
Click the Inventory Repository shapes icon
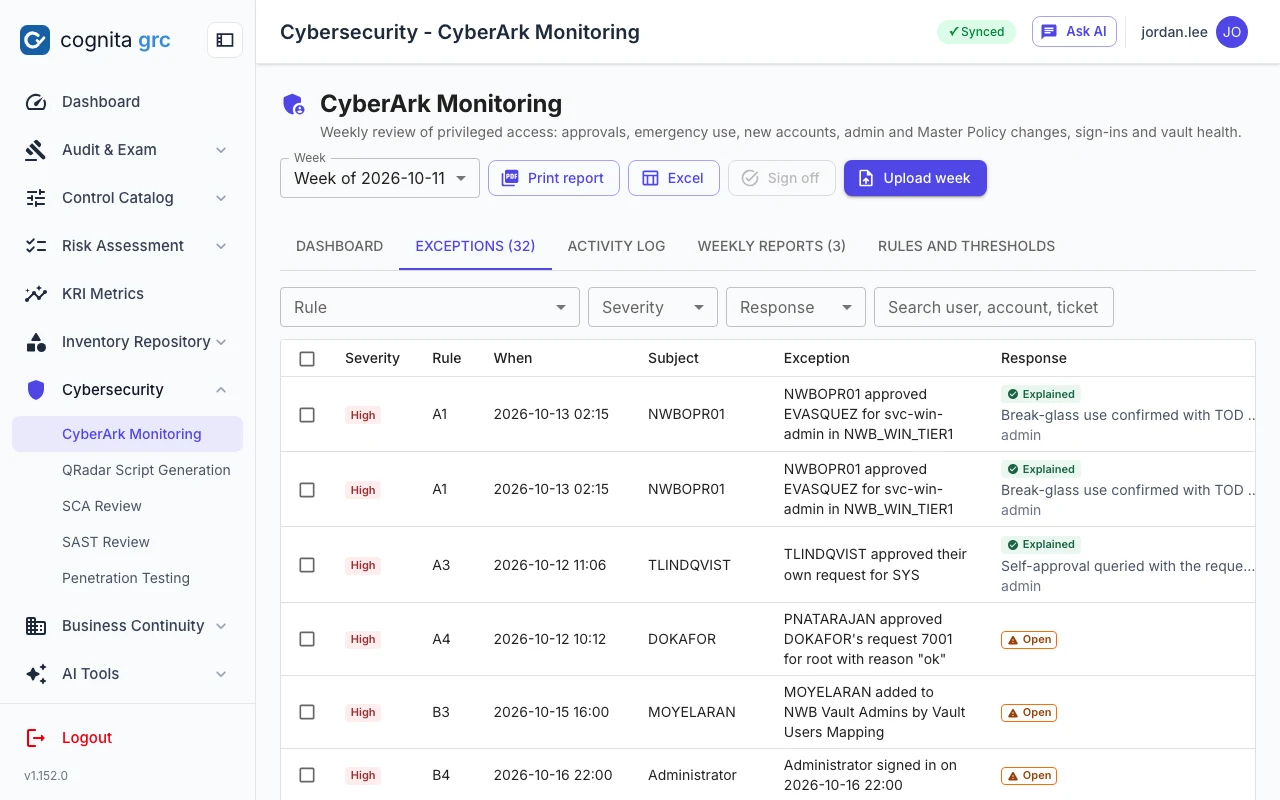tap(36, 342)
